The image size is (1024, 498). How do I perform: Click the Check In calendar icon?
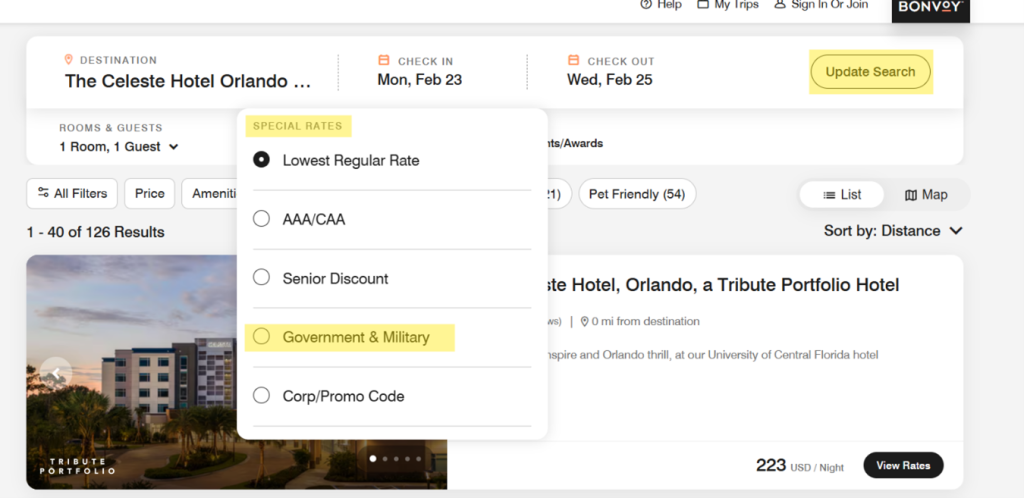(384, 60)
